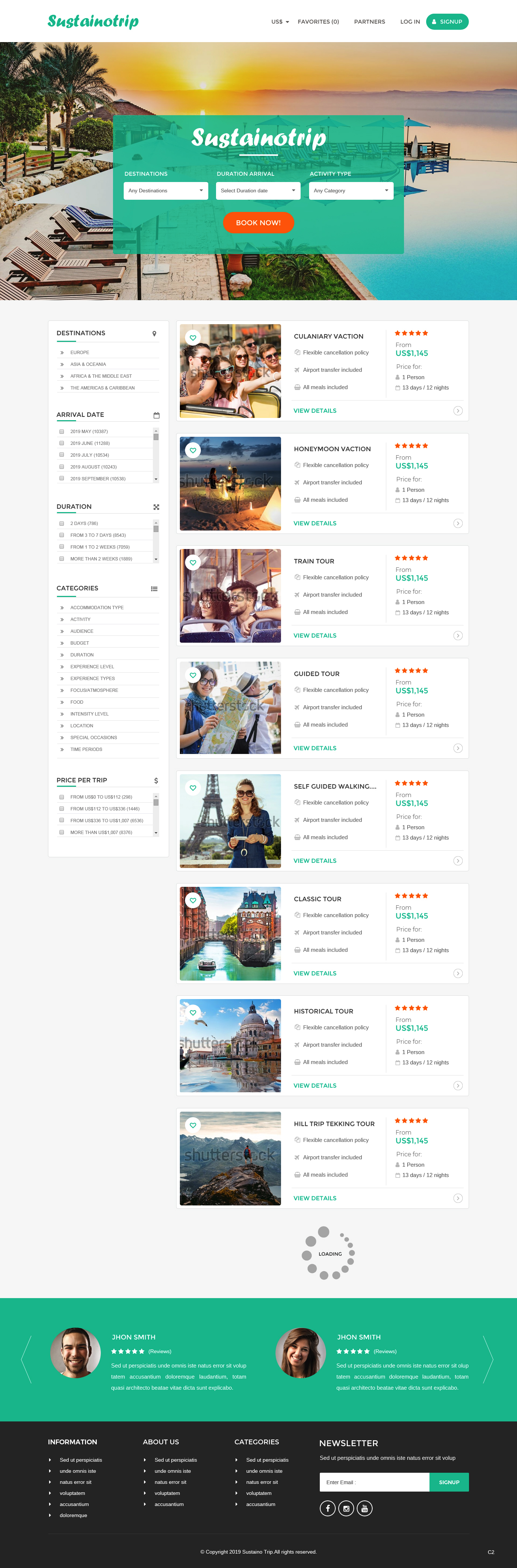517x1568 pixels.
Task: Click the arrow circle on Historical Tour card
Action: click(x=458, y=1085)
